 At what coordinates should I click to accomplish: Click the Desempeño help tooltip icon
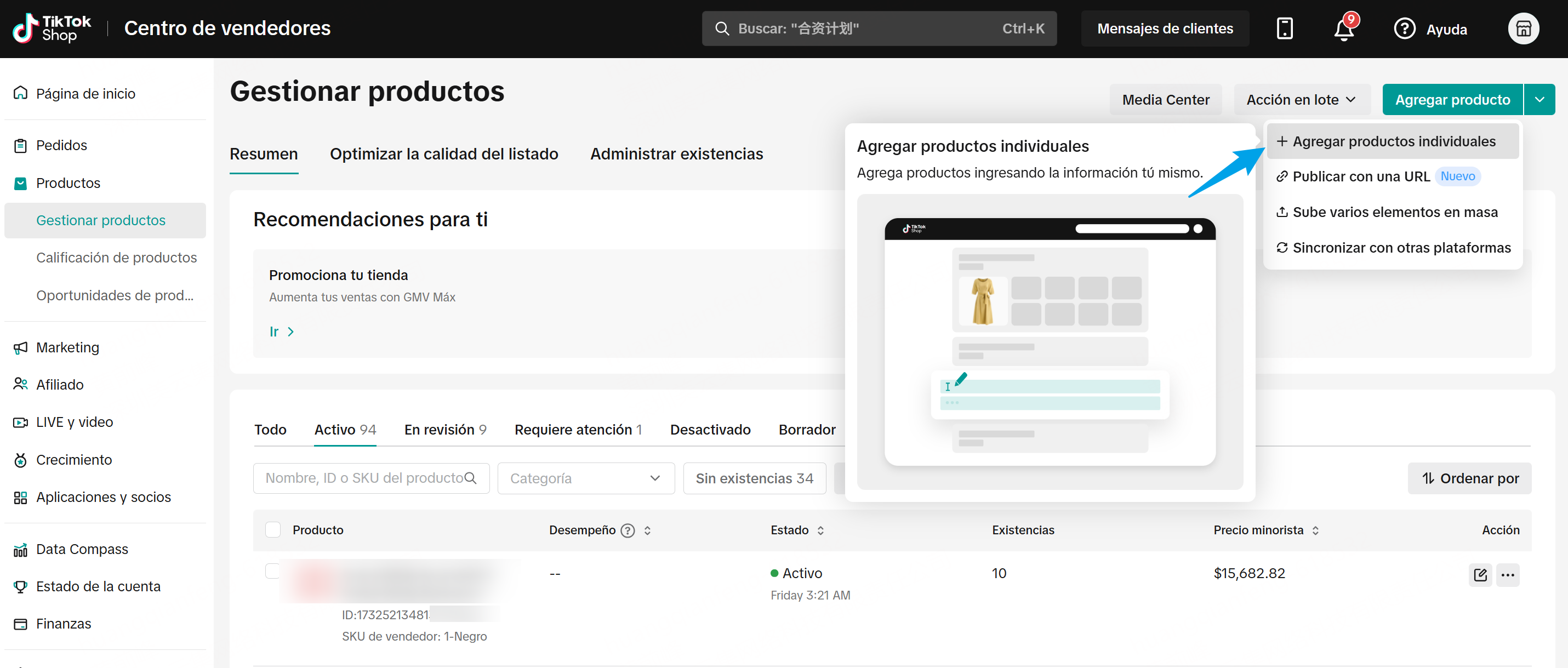click(627, 530)
